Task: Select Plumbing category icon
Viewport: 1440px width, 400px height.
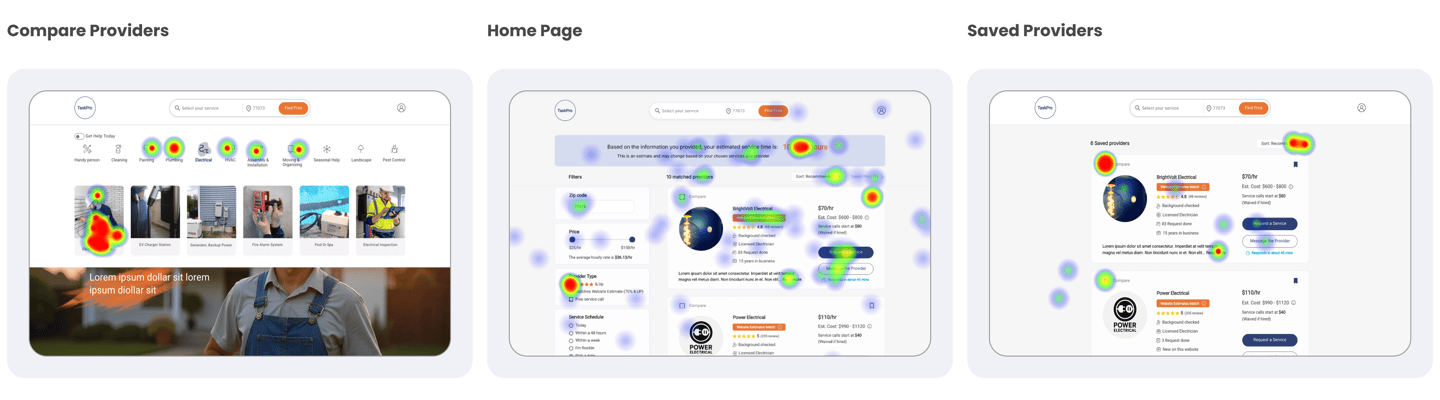Action: click(174, 149)
